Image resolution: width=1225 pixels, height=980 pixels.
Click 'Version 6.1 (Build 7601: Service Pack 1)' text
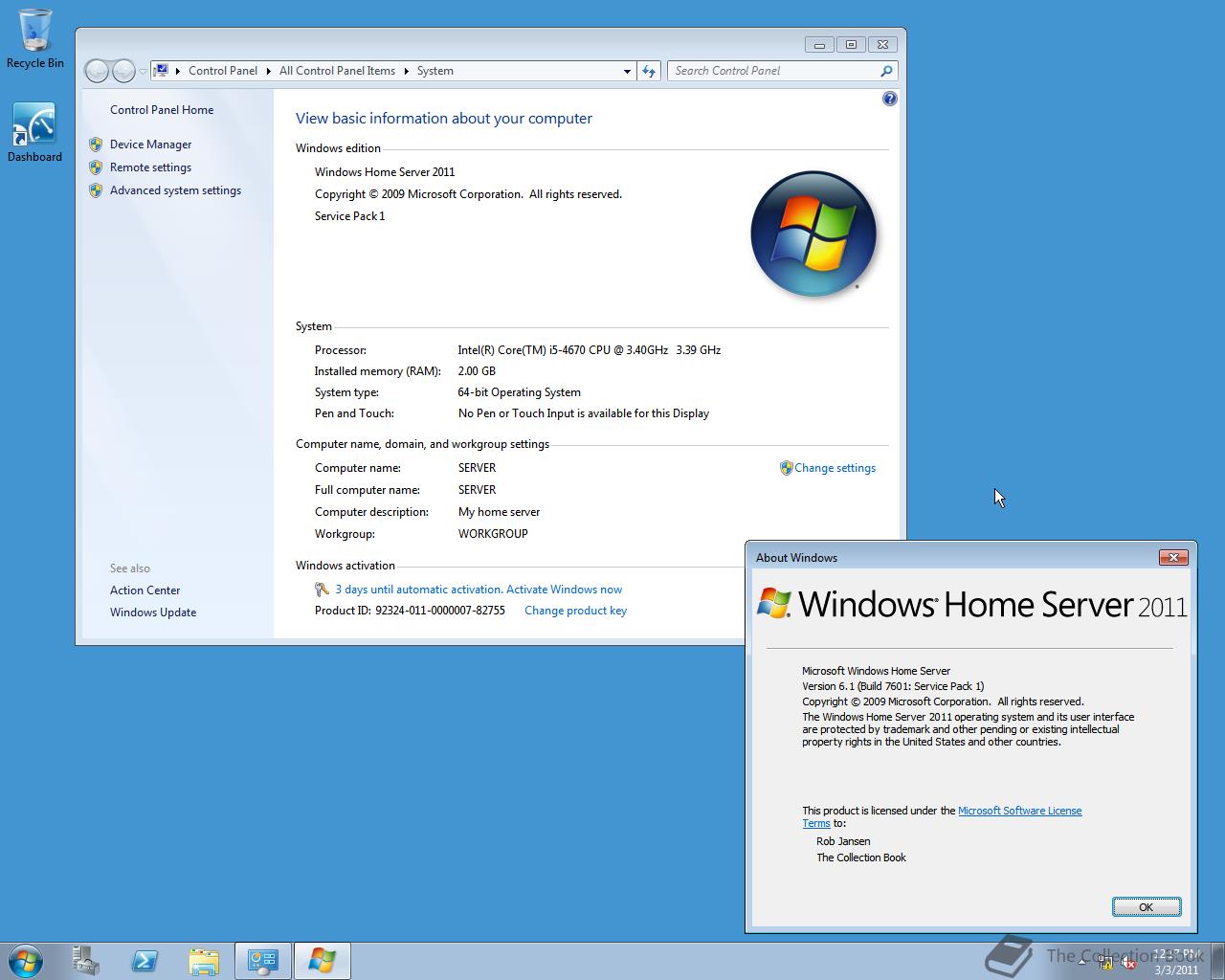[x=893, y=686]
